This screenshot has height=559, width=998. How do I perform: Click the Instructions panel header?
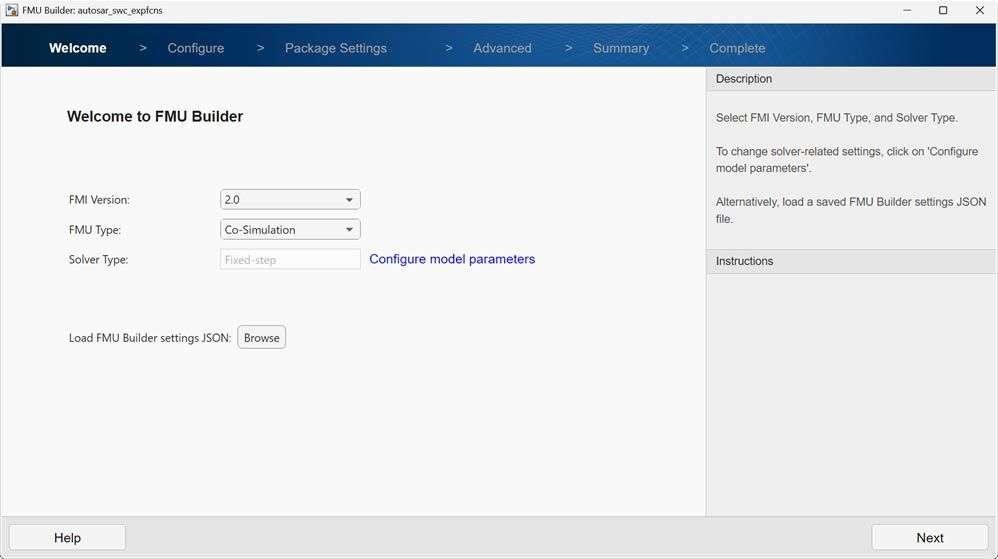(851, 261)
